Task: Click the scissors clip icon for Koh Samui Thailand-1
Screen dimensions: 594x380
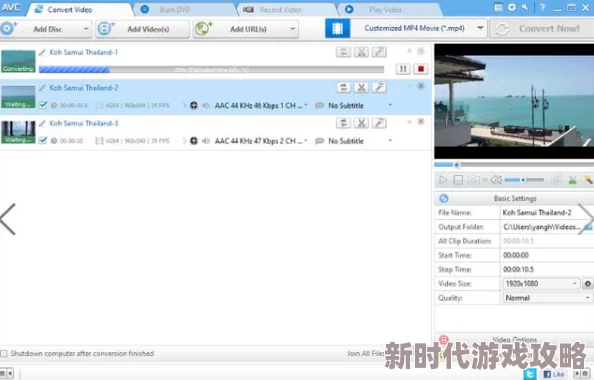Action: tap(361, 52)
